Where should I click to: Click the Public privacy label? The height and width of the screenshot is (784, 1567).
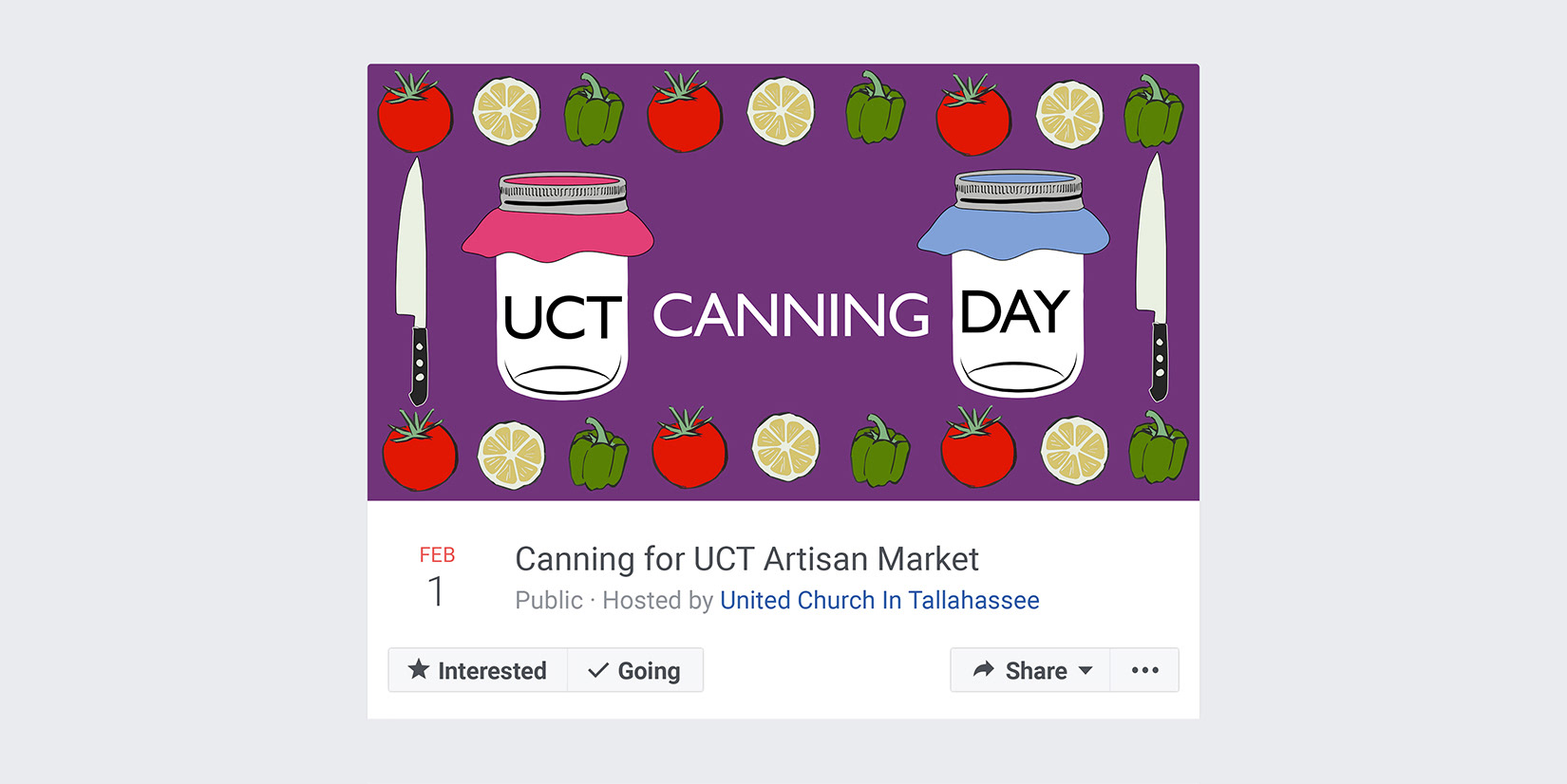pos(549,600)
